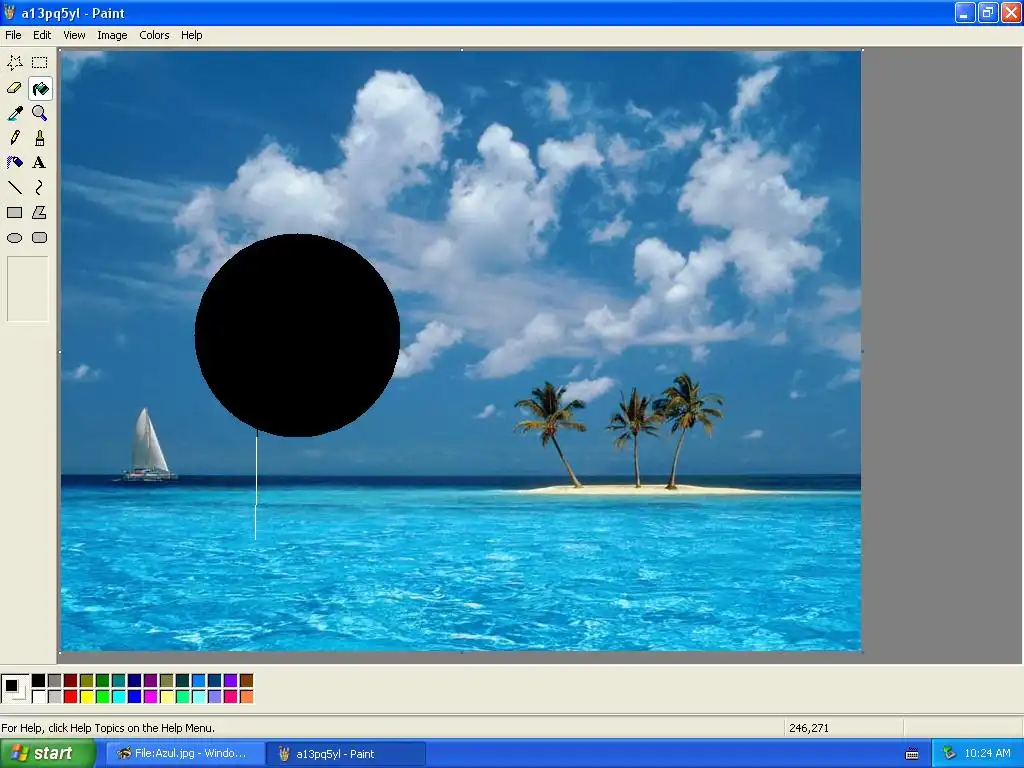Choose the dark gray swatch
Image resolution: width=1024 pixels, height=768 pixels.
(x=55, y=680)
